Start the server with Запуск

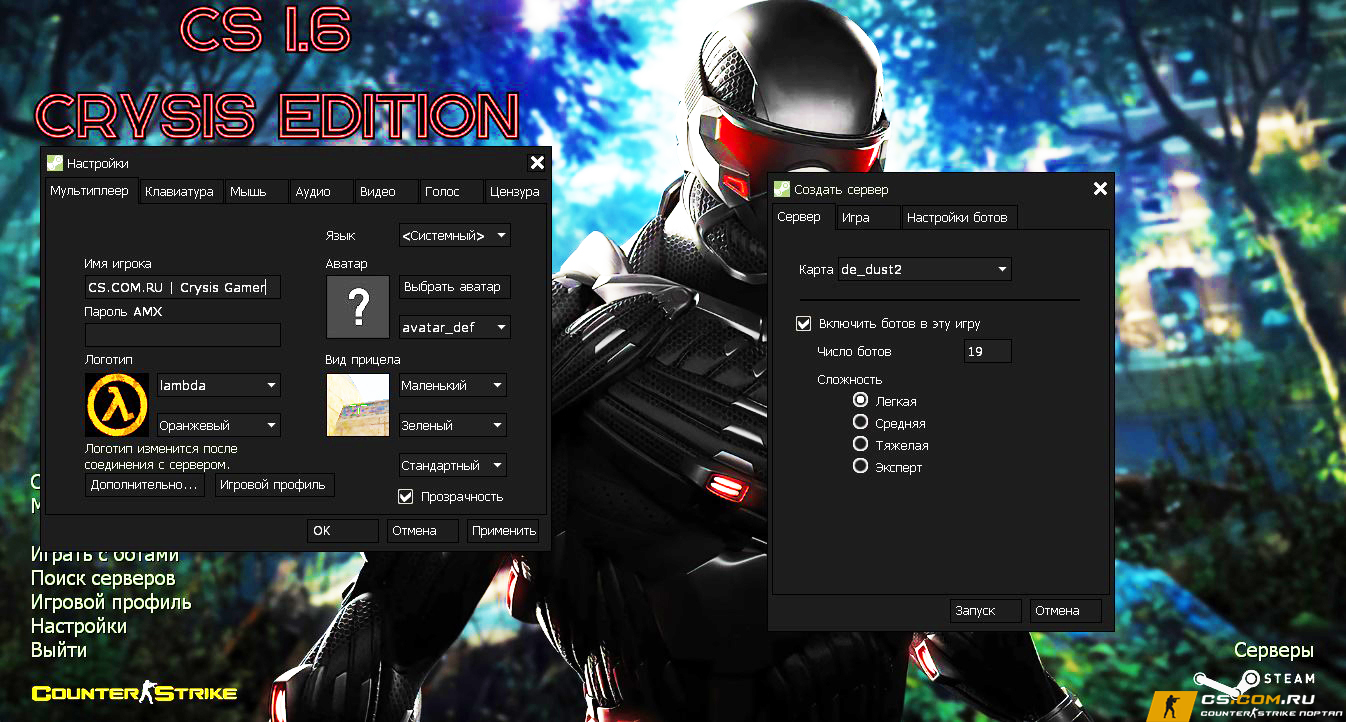tap(986, 610)
